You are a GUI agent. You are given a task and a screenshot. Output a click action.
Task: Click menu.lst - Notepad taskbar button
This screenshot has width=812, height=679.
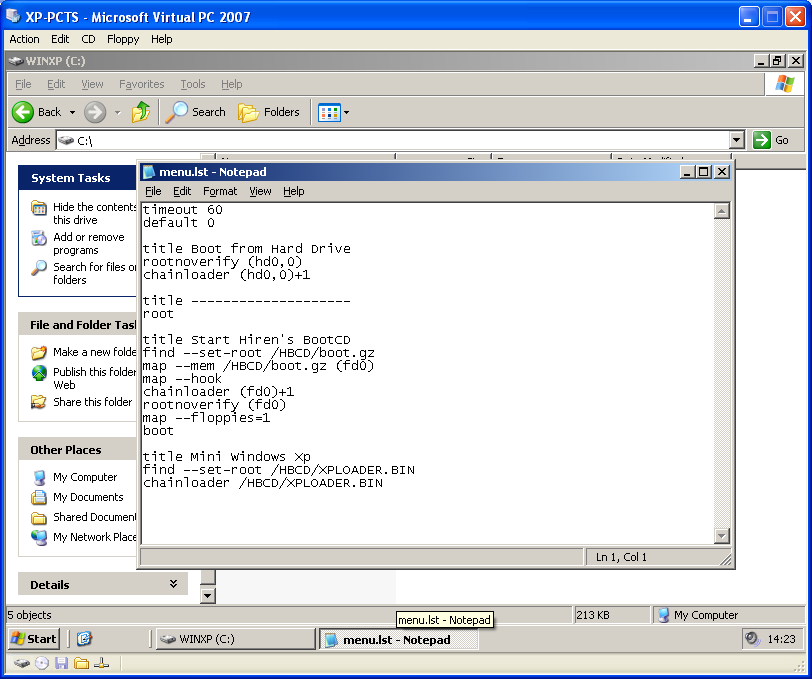click(398, 639)
